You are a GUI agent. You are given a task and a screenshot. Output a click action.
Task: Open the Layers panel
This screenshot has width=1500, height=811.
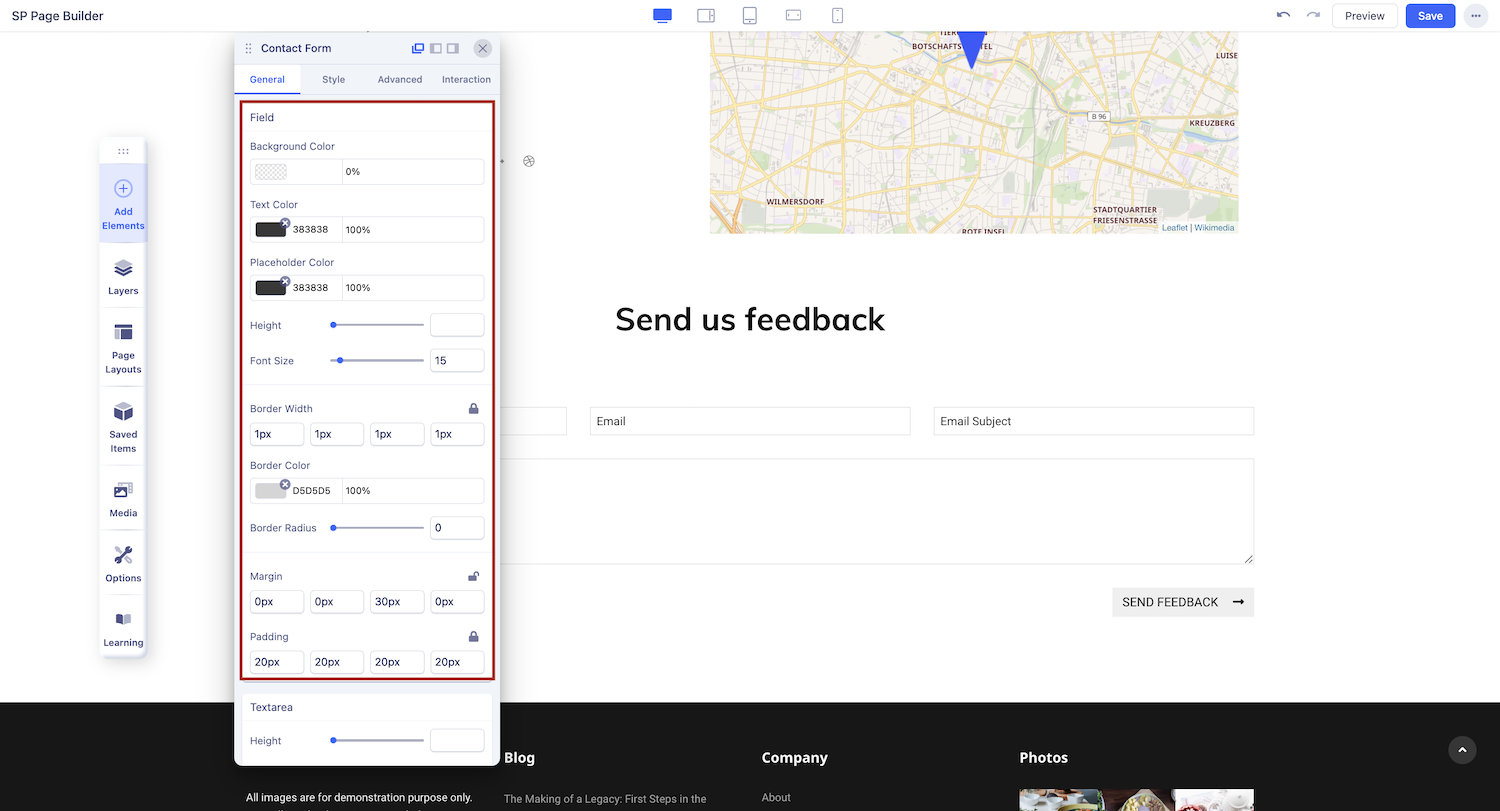[x=123, y=277]
